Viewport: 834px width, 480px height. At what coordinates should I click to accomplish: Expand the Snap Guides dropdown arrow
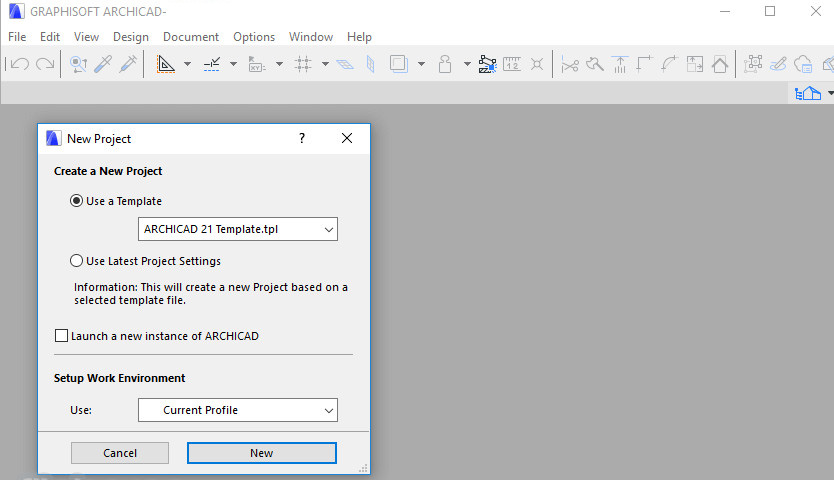(233, 64)
